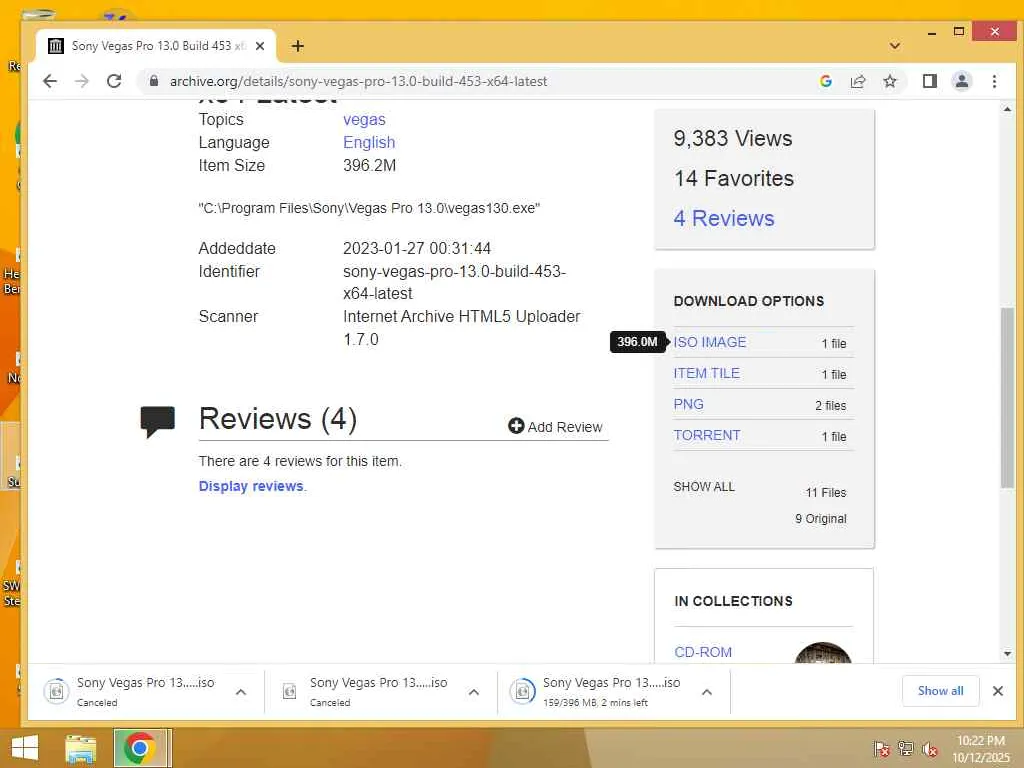Viewport: 1024px width, 768px height.
Task: Click Add Review
Action: coord(555,426)
